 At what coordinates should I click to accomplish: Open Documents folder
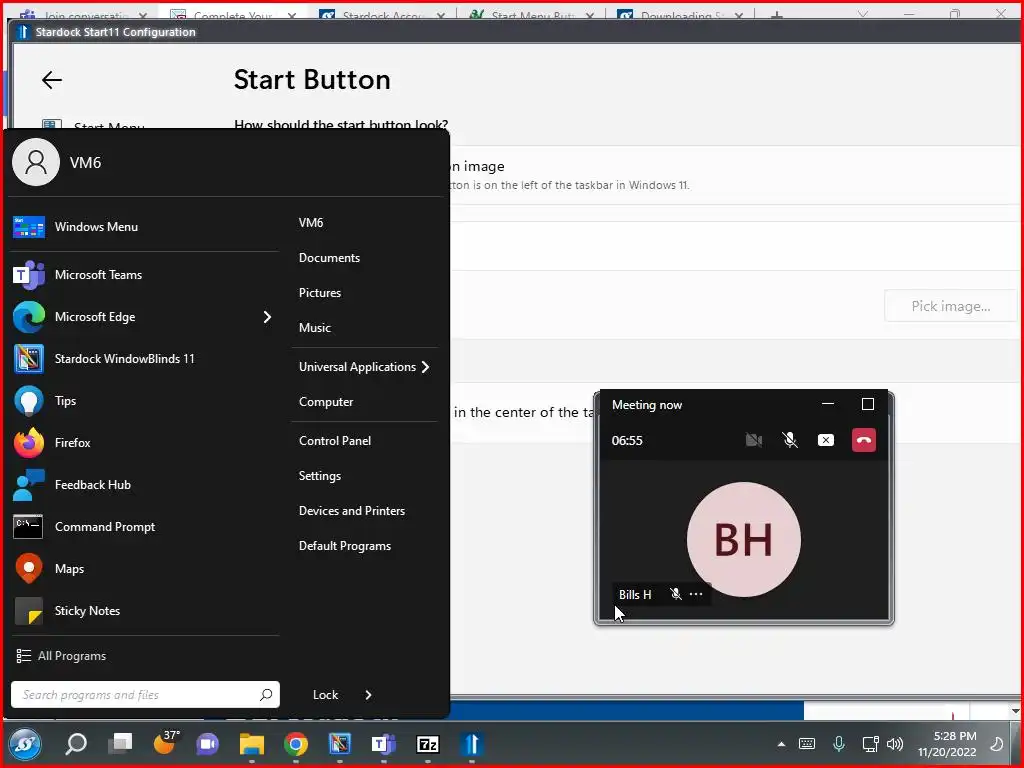pos(329,258)
